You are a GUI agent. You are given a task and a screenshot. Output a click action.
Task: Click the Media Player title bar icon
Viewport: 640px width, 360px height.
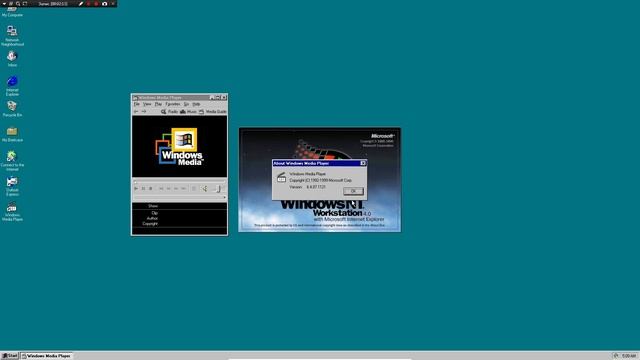click(x=135, y=98)
